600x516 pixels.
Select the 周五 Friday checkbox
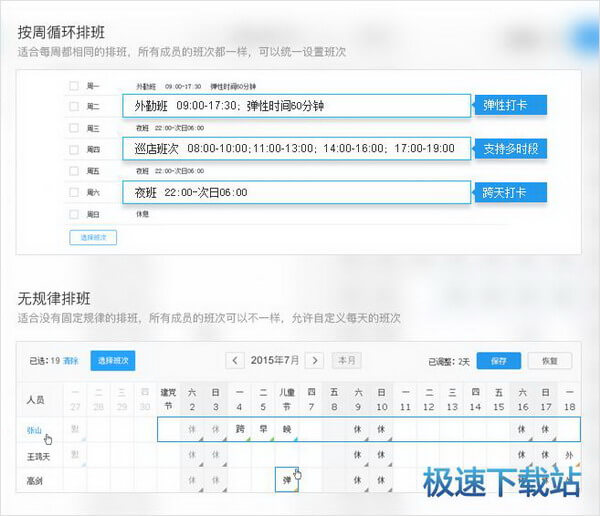[x=74, y=171]
